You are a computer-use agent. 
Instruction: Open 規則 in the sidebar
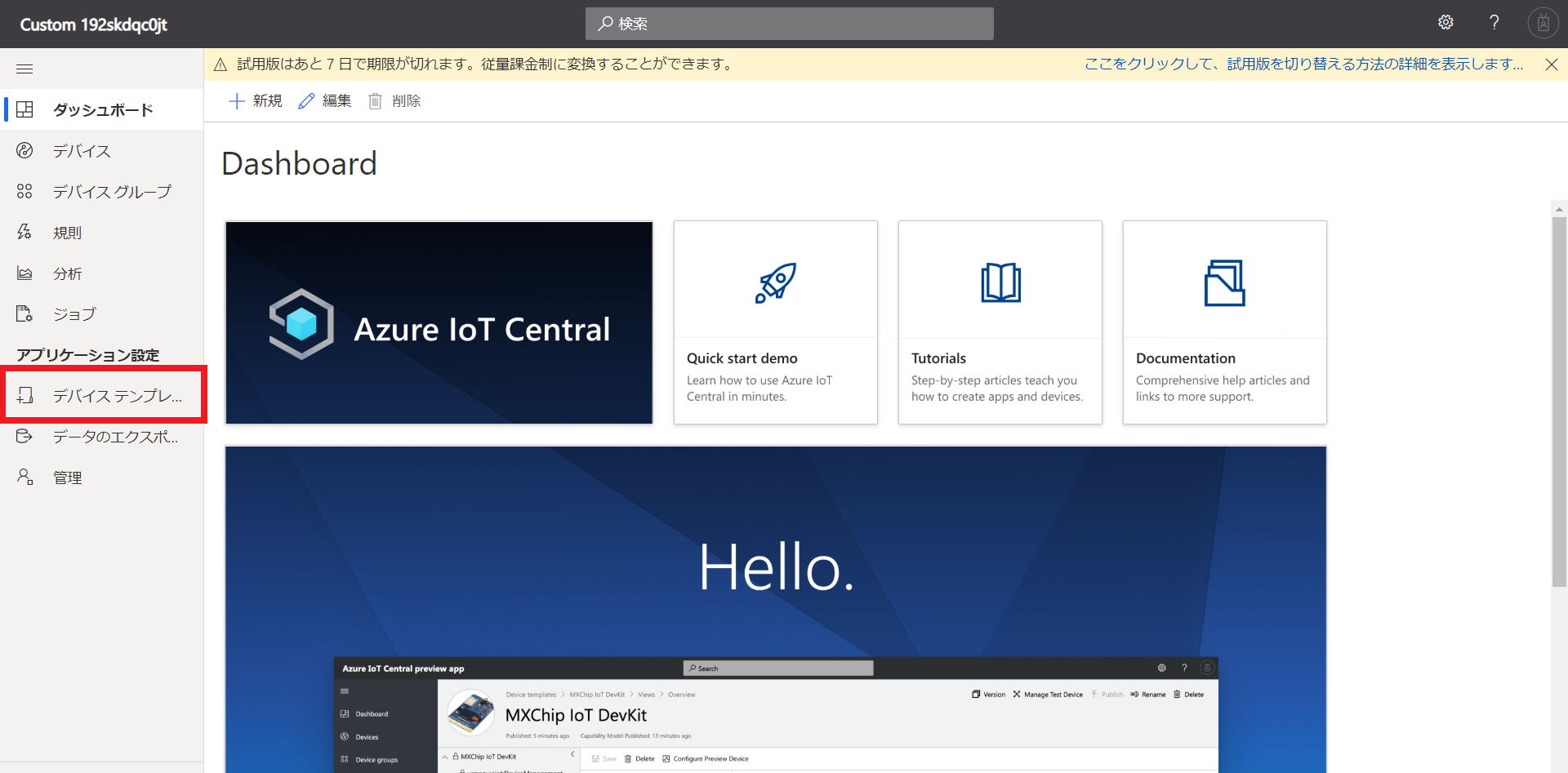coord(102,232)
